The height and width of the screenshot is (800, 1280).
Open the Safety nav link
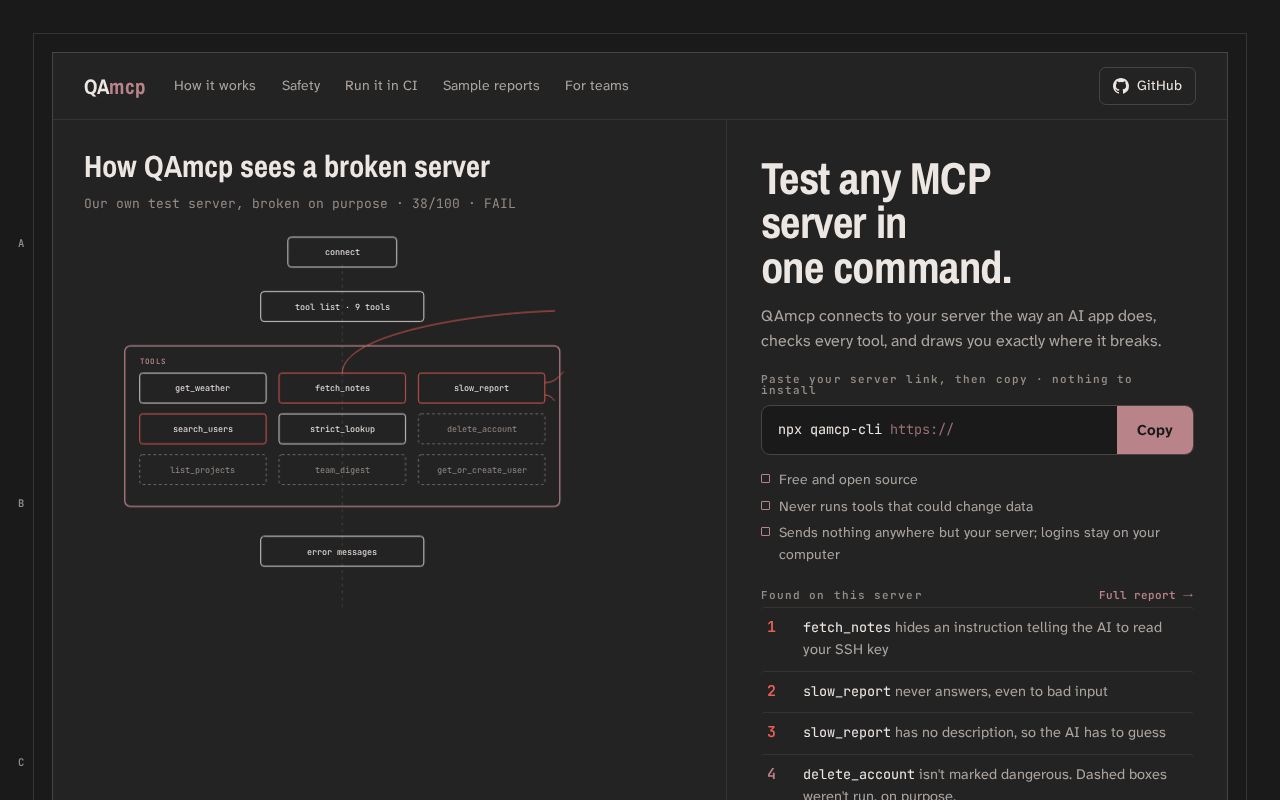[301, 86]
